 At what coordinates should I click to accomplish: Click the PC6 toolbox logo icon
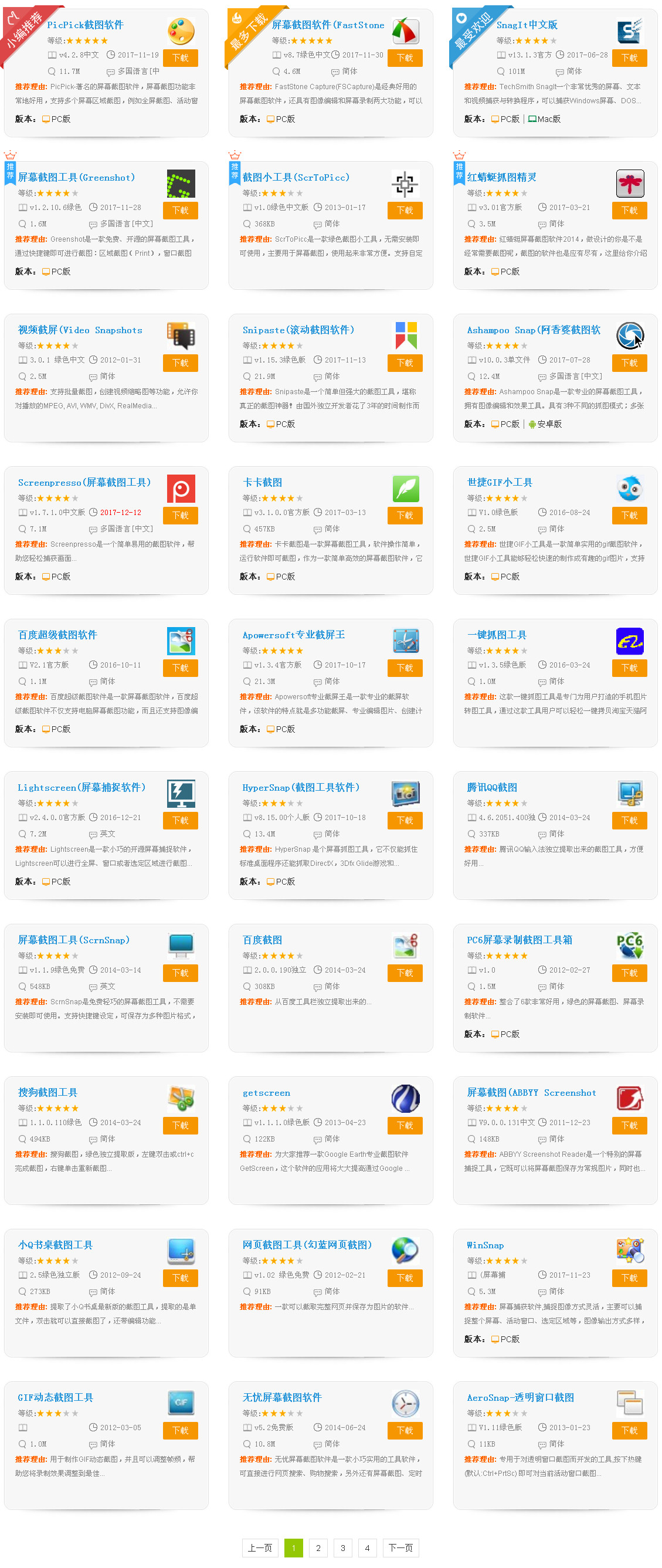click(630, 947)
